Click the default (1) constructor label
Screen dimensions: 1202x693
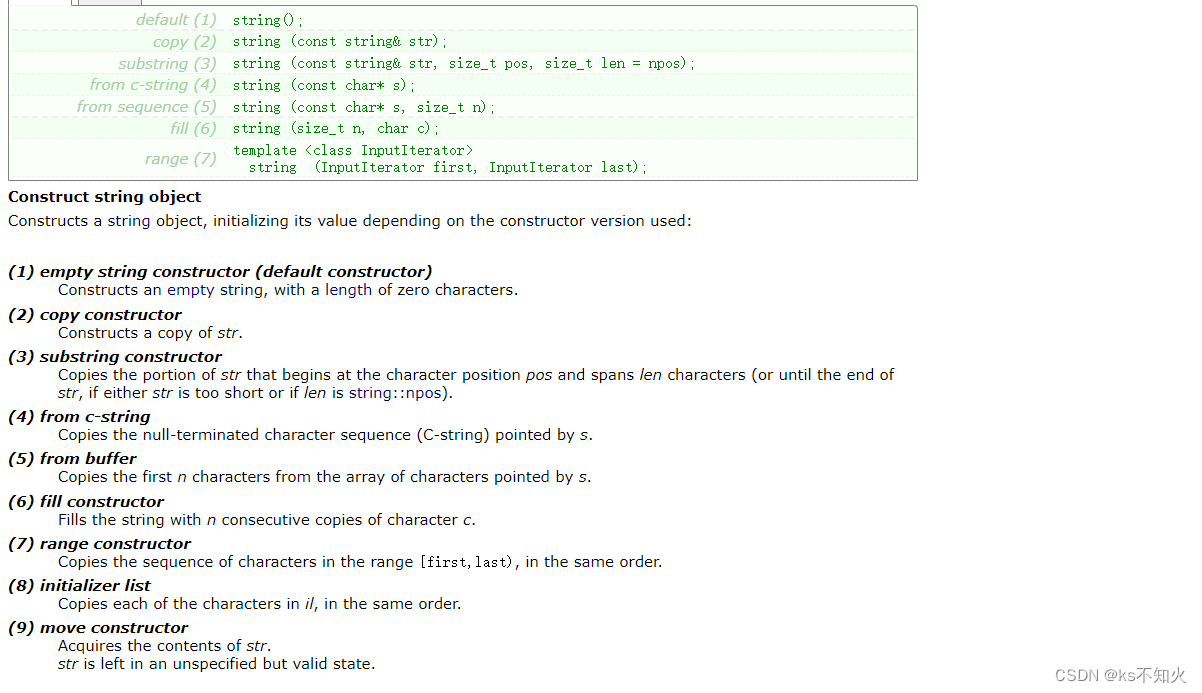(x=176, y=20)
